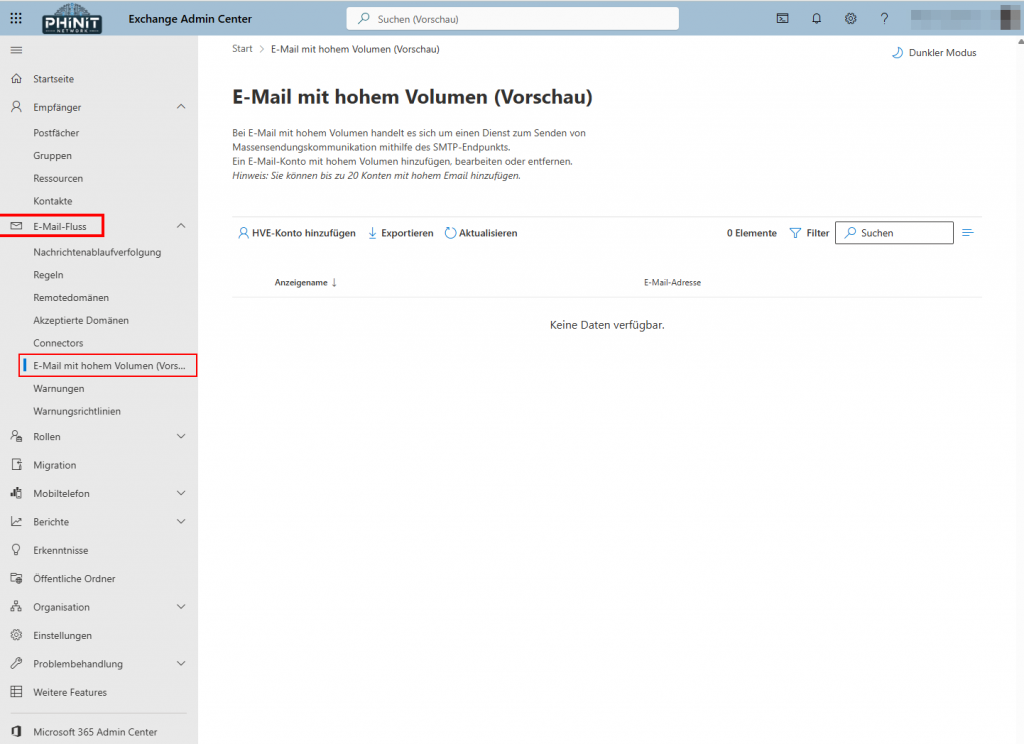Open help via the question mark icon

[884, 18]
